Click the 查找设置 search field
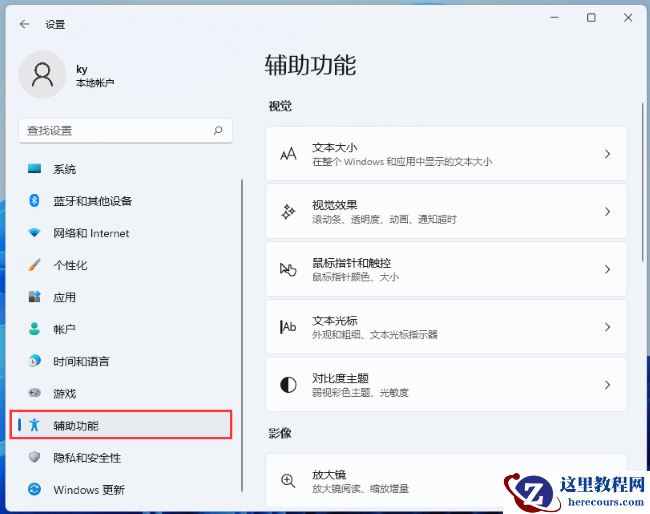This screenshot has height=514, width=650. pyautogui.click(x=125, y=131)
